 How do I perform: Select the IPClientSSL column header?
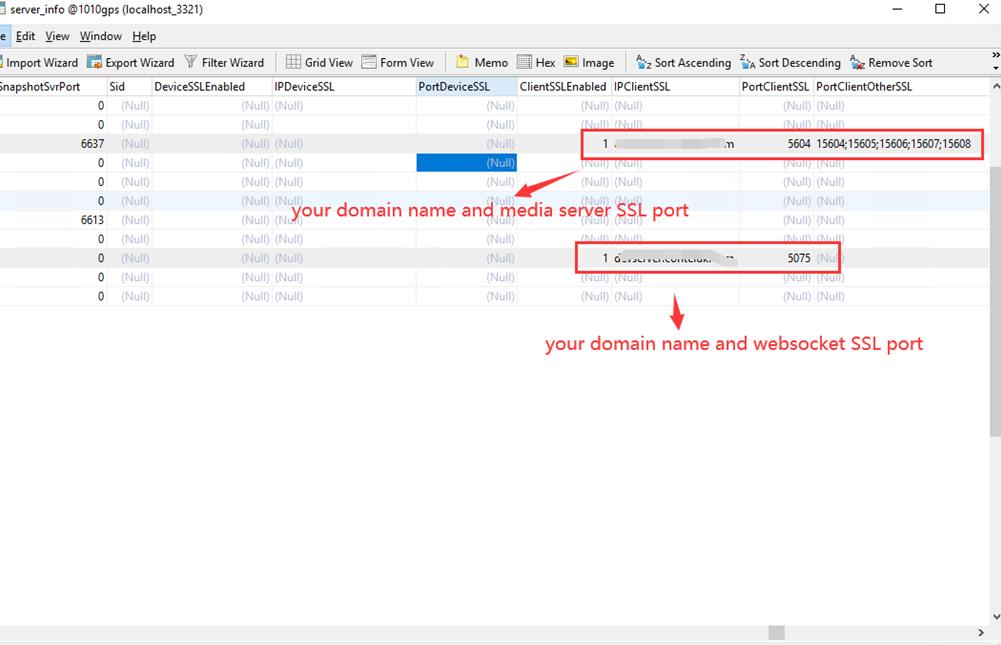click(x=675, y=87)
